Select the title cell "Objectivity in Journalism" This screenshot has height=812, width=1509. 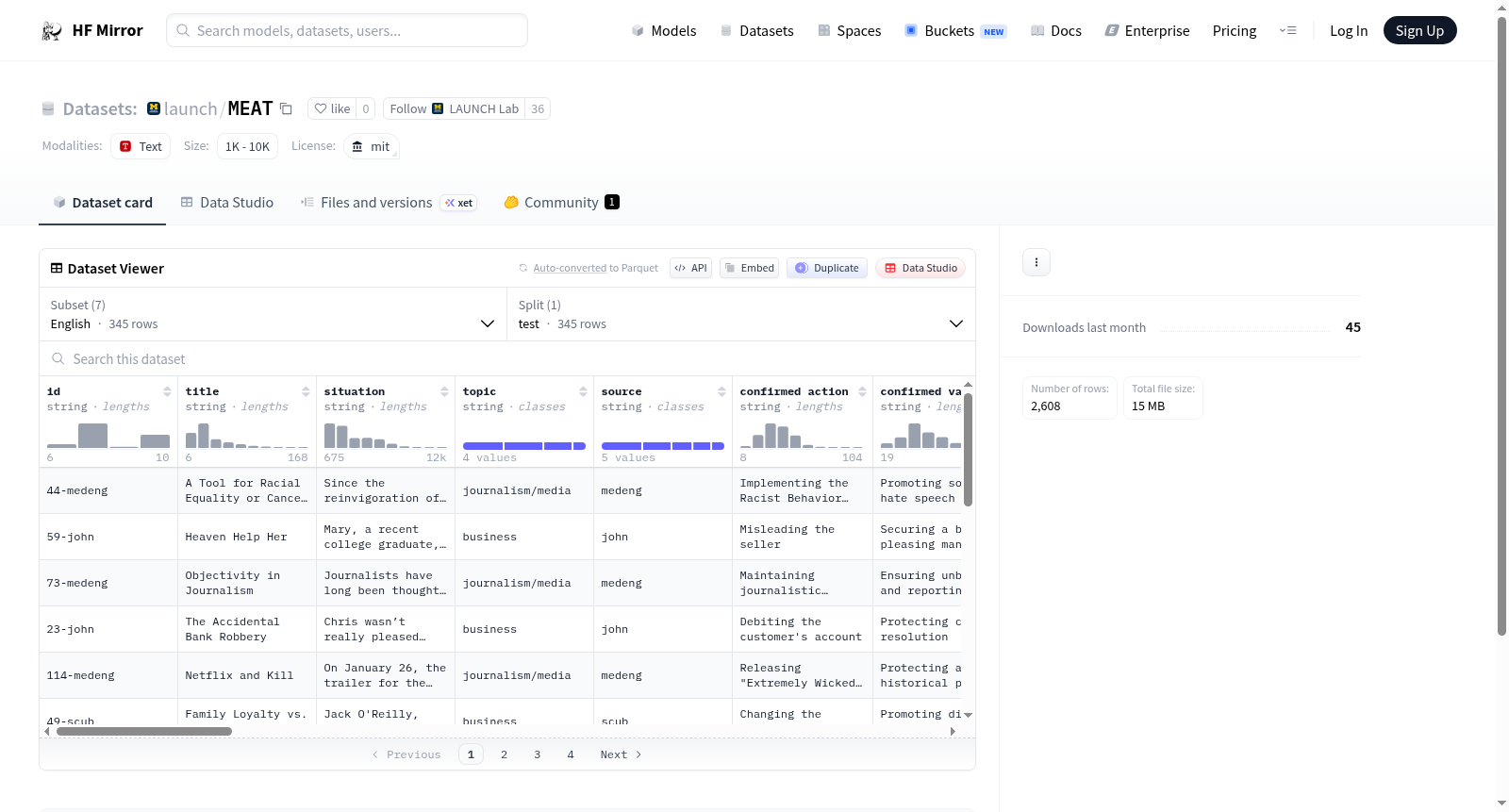[x=247, y=583]
